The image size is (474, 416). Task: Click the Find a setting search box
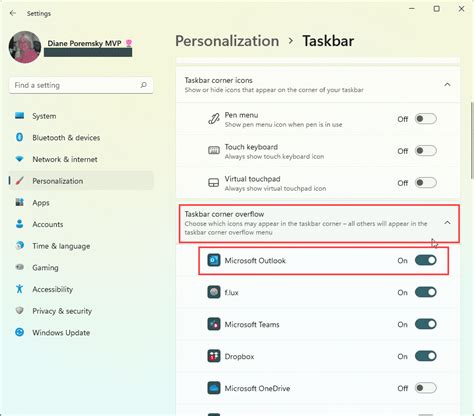click(81, 85)
